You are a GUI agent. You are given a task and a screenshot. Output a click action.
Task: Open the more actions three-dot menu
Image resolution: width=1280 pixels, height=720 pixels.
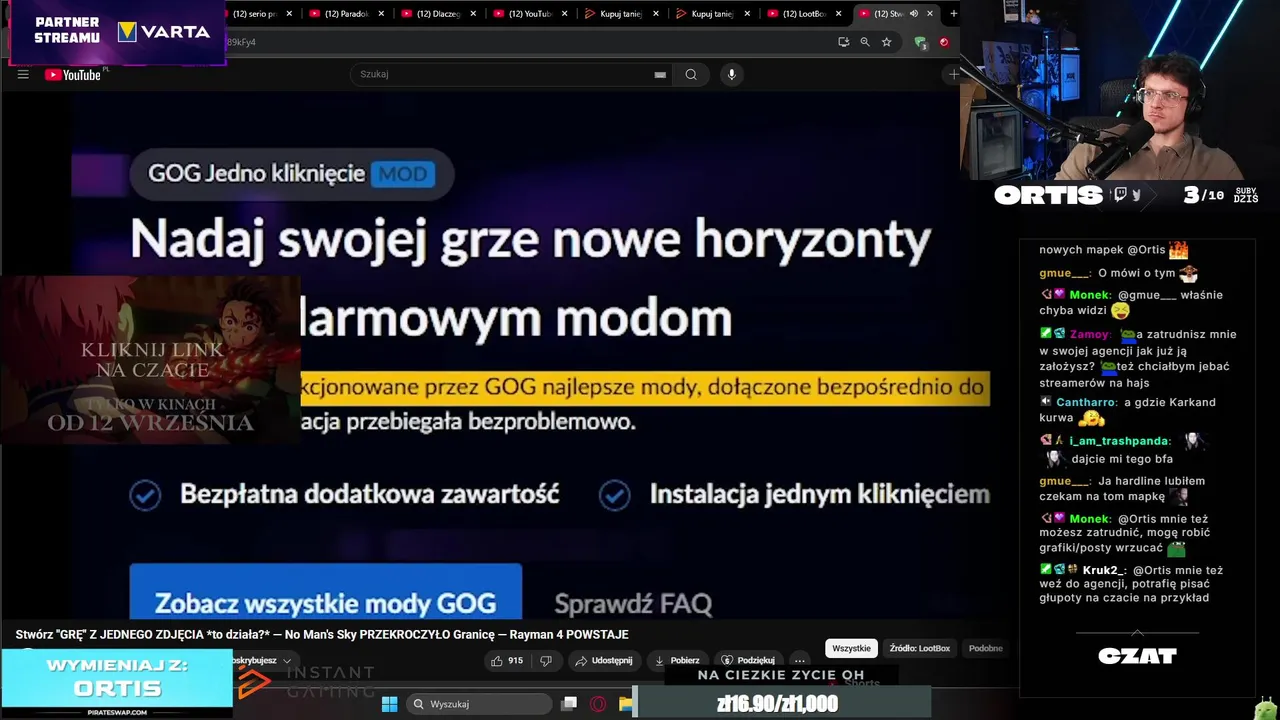tap(799, 660)
